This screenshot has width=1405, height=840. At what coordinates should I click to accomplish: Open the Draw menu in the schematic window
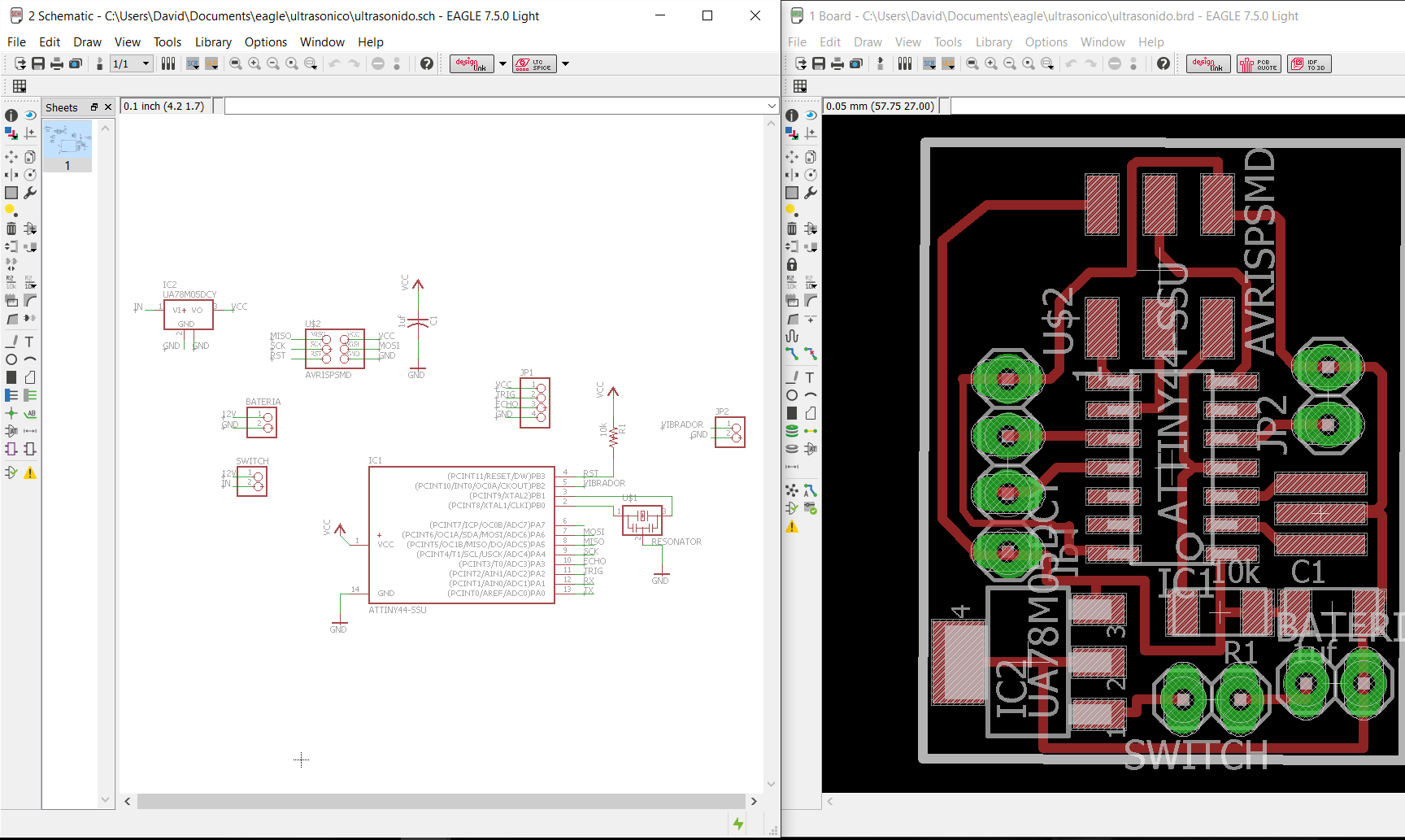tap(87, 42)
